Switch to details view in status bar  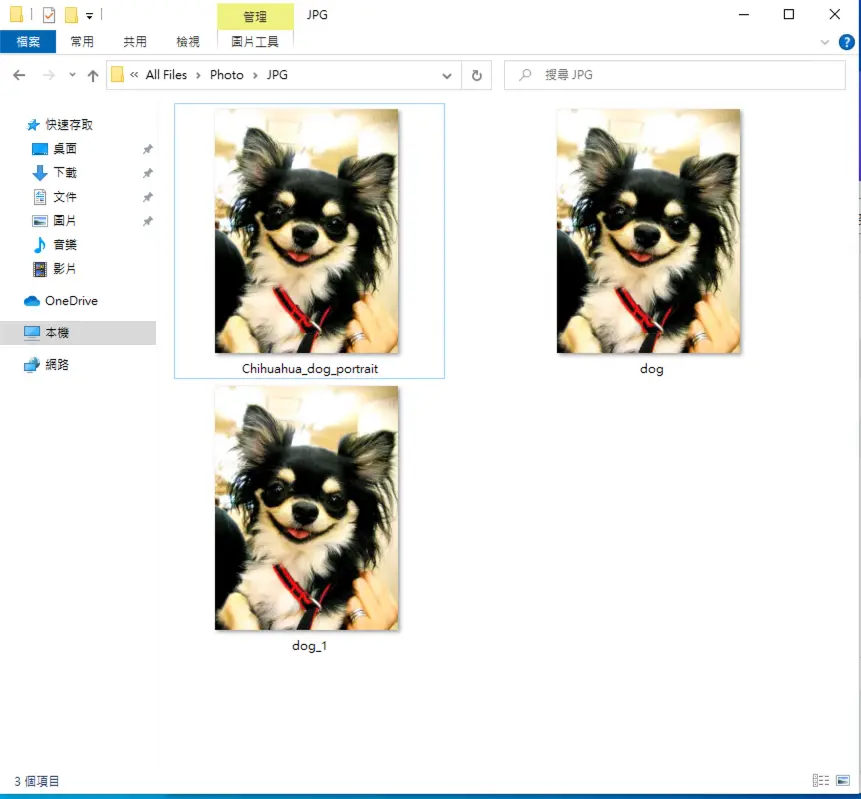(x=821, y=780)
